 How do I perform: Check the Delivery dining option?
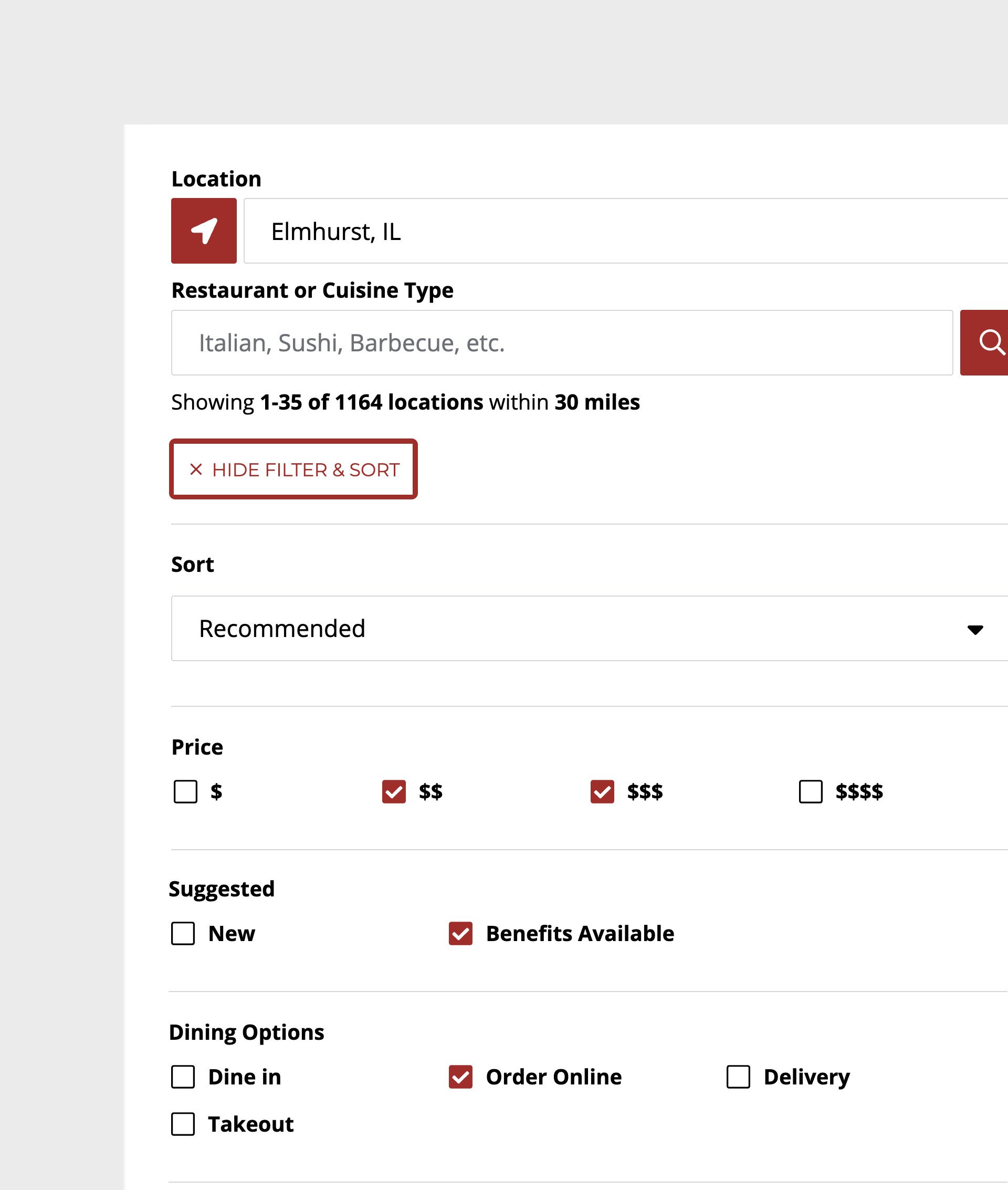pyautogui.click(x=738, y=1077)
